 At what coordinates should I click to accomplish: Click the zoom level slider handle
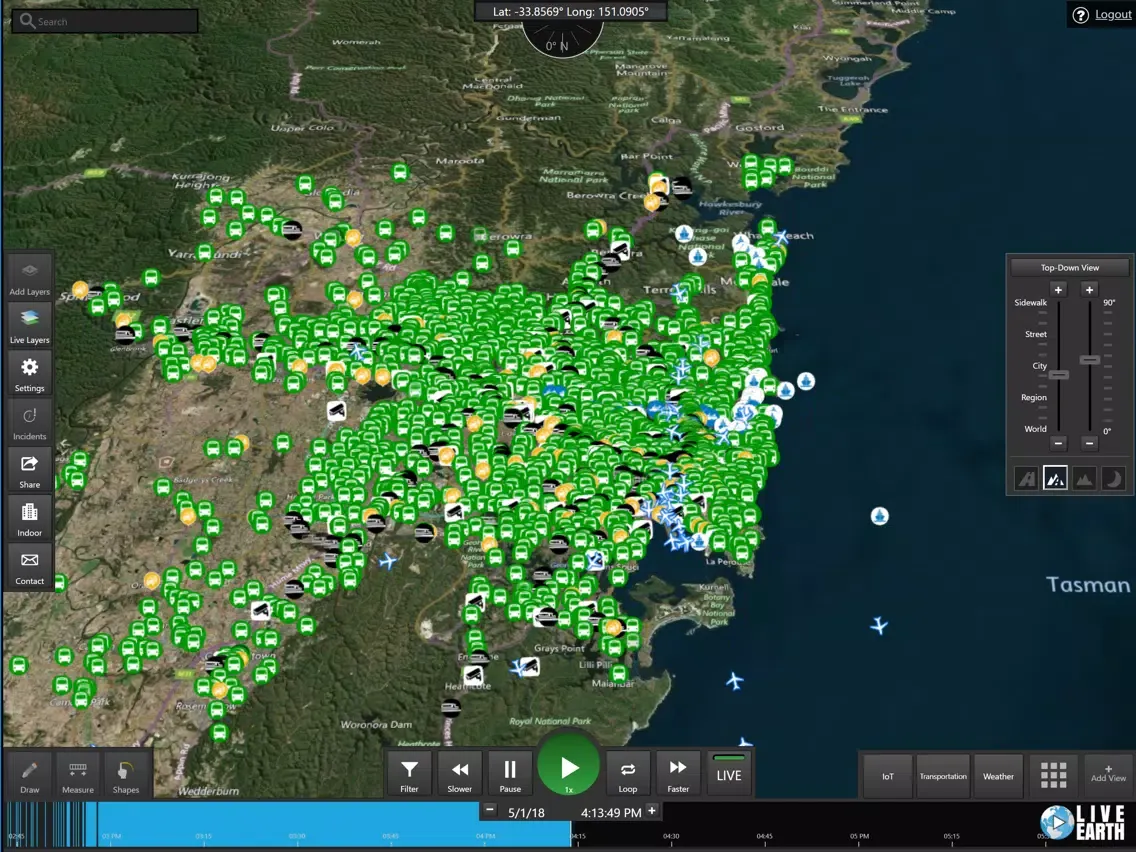click(x=1058, y=375)
